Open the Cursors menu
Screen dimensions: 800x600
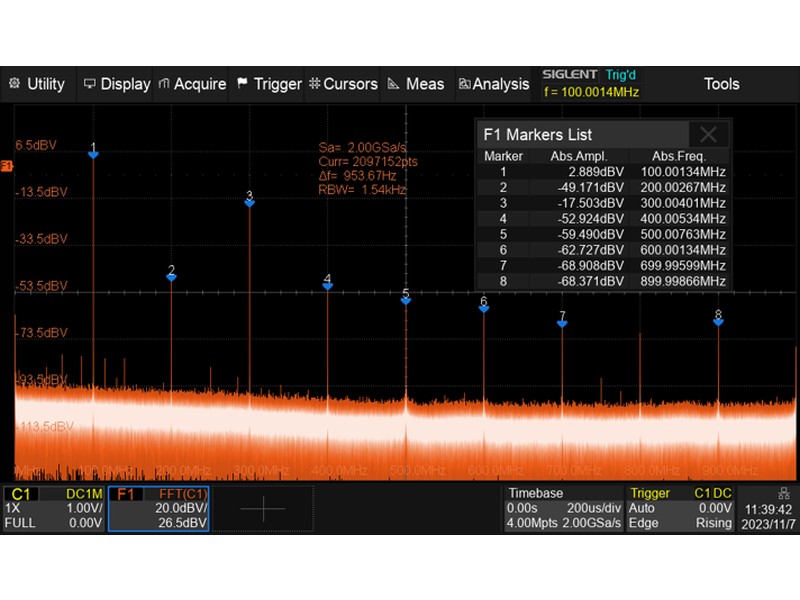[343, 84]
